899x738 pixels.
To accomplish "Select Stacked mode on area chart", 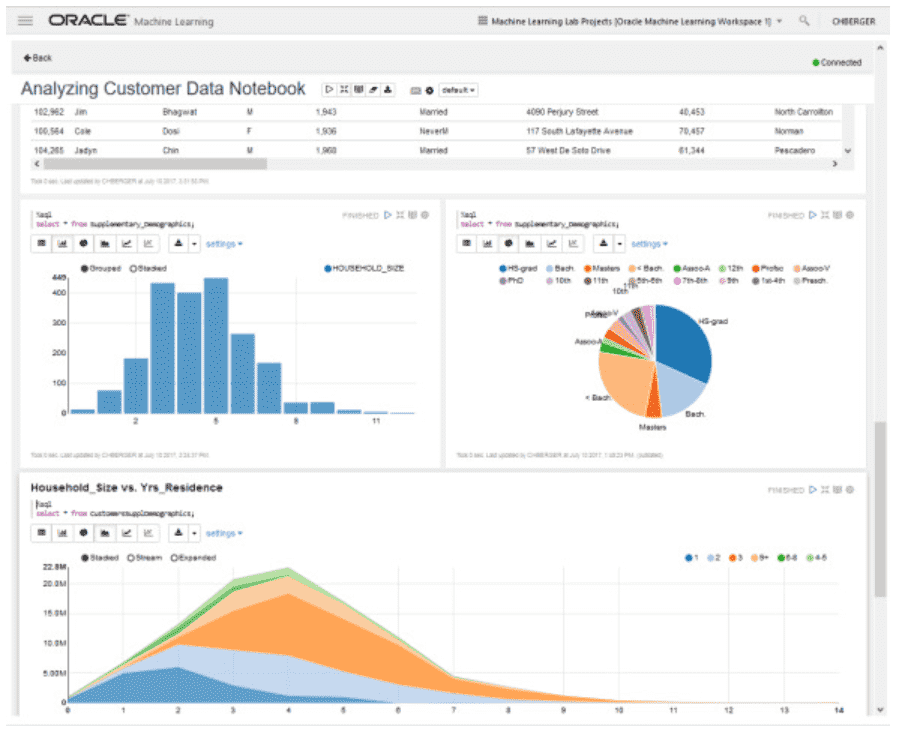I will tap(100, 558).
